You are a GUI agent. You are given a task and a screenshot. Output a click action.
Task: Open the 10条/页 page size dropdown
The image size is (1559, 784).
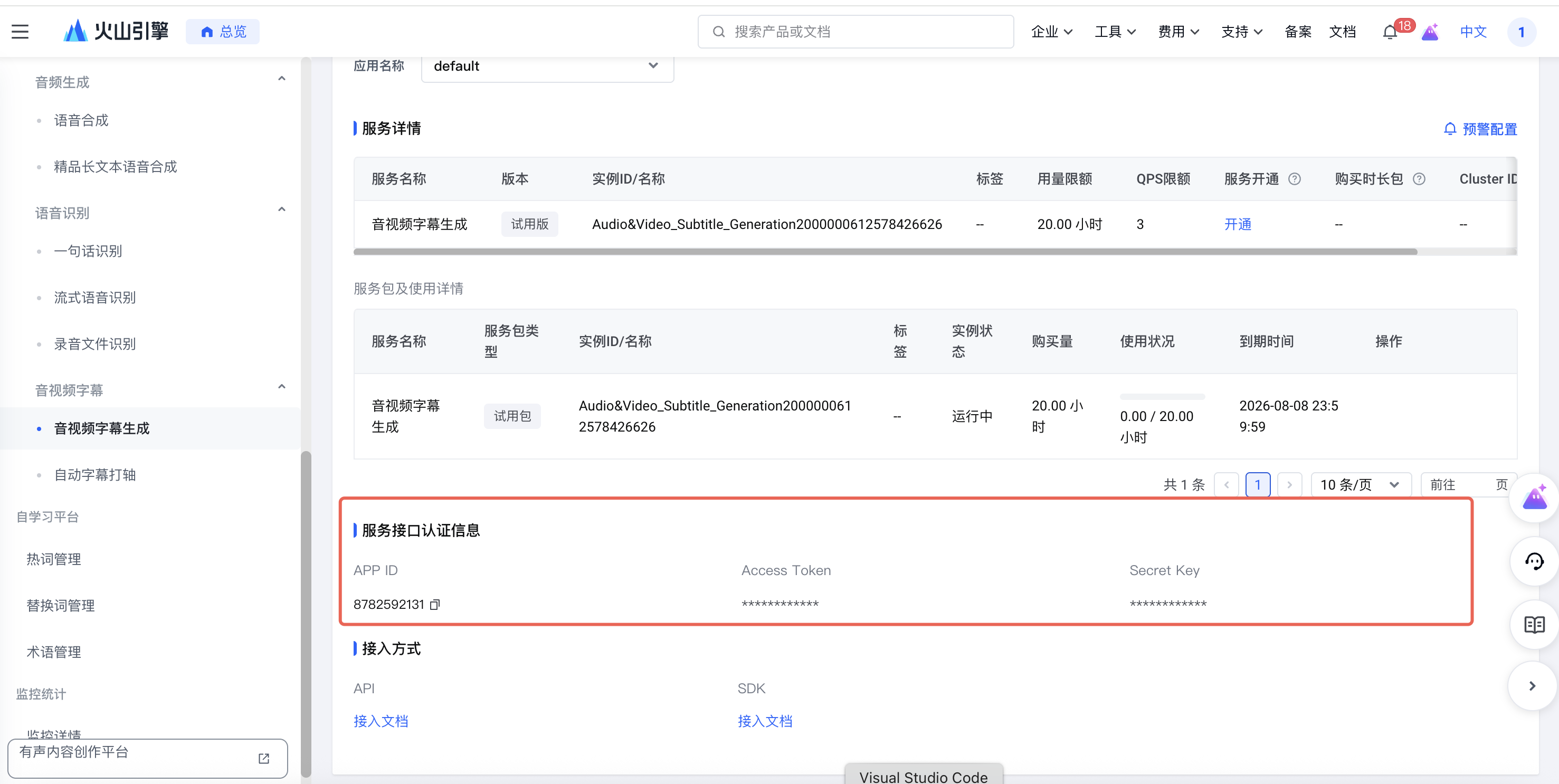pyautogui.click(x=1360, y=484)
